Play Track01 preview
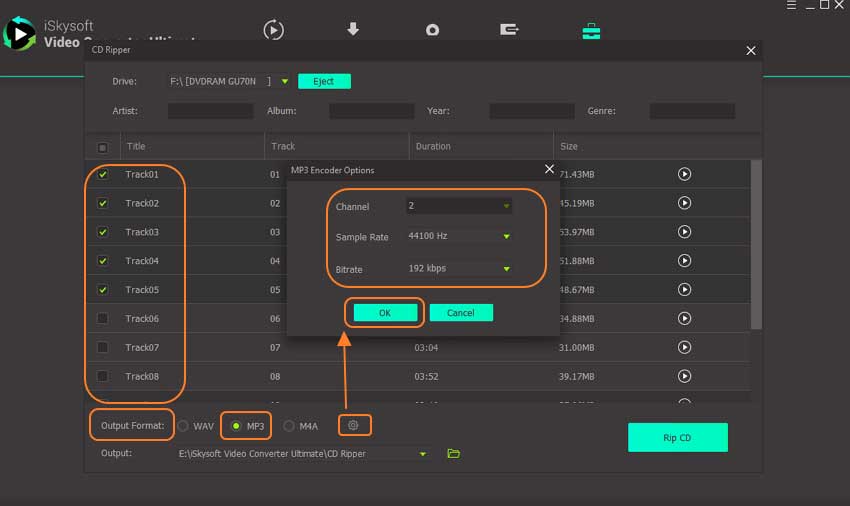This screenshot has width=850, height=506. (684, 174)
